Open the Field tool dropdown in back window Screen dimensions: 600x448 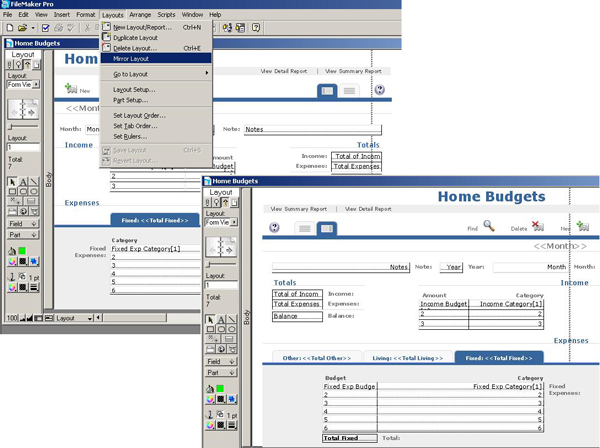(x=23, y=224)
